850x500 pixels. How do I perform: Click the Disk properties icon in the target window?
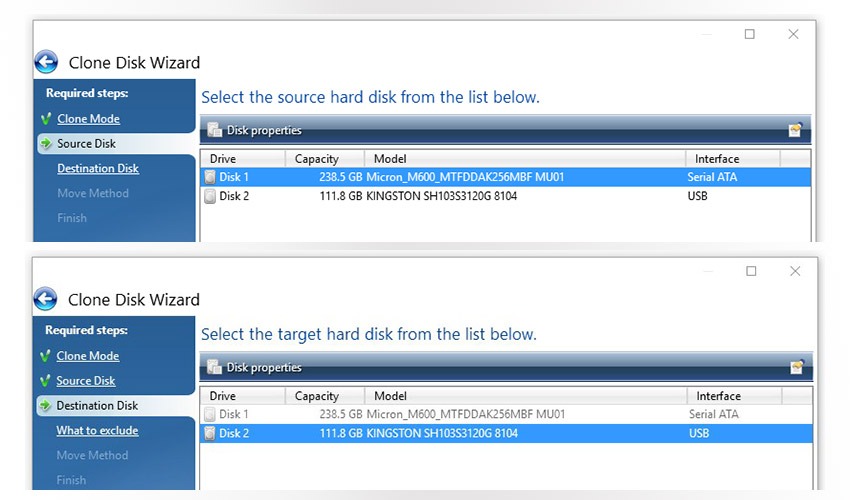pos(214,367)
